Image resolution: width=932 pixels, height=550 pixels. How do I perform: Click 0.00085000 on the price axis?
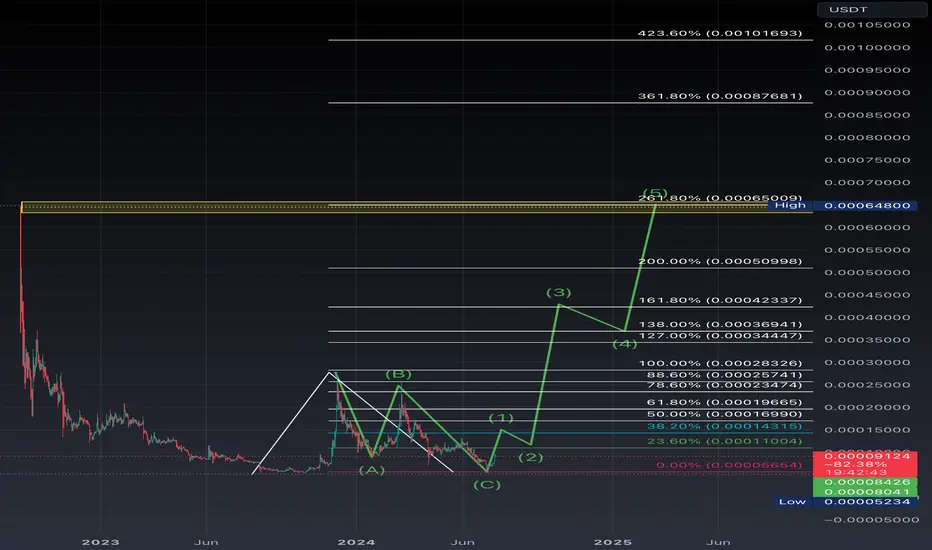(x=867, y=115)
